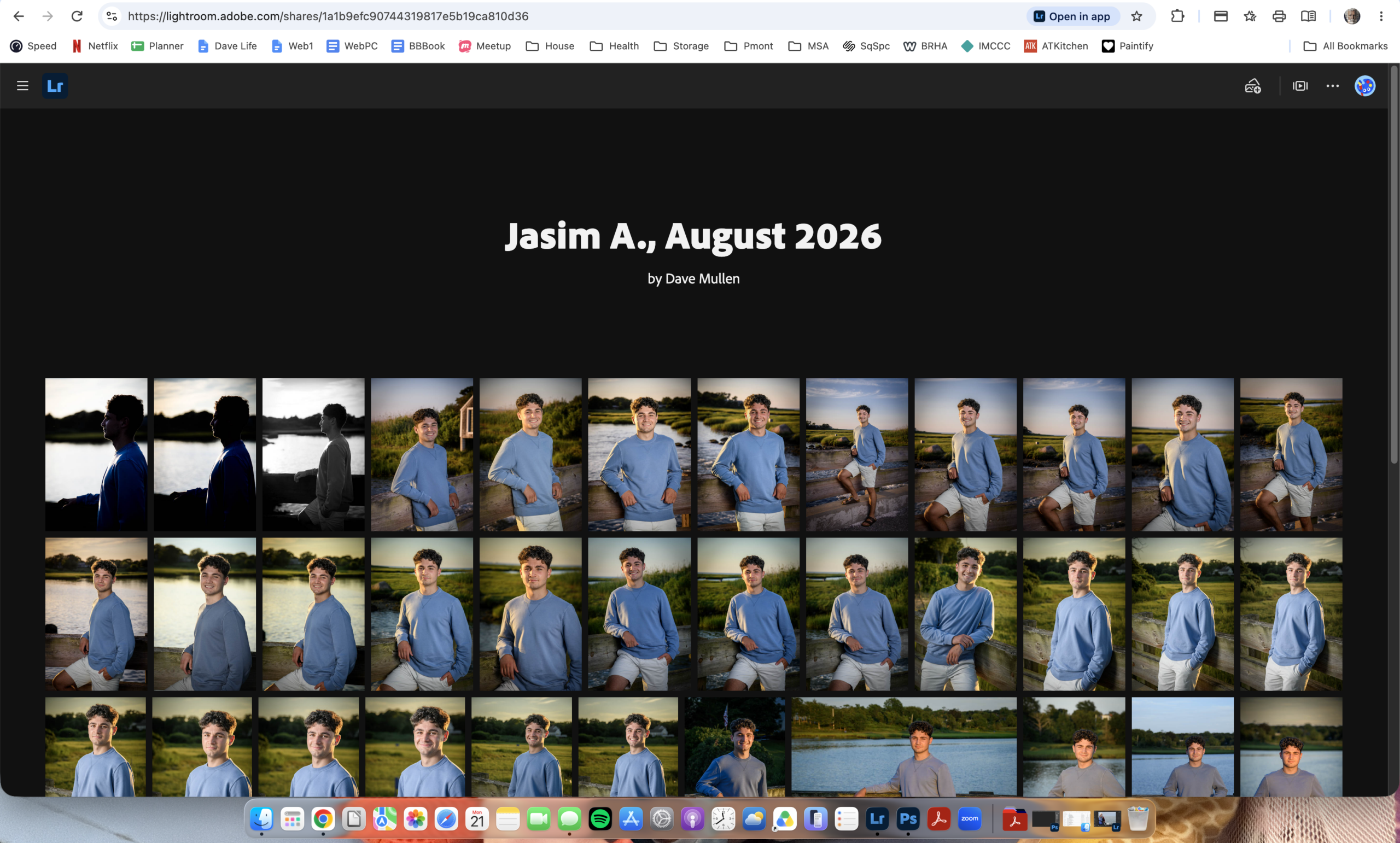
Task: Go back to previous page
Action: pyautogui.click(x=19, y=16)
